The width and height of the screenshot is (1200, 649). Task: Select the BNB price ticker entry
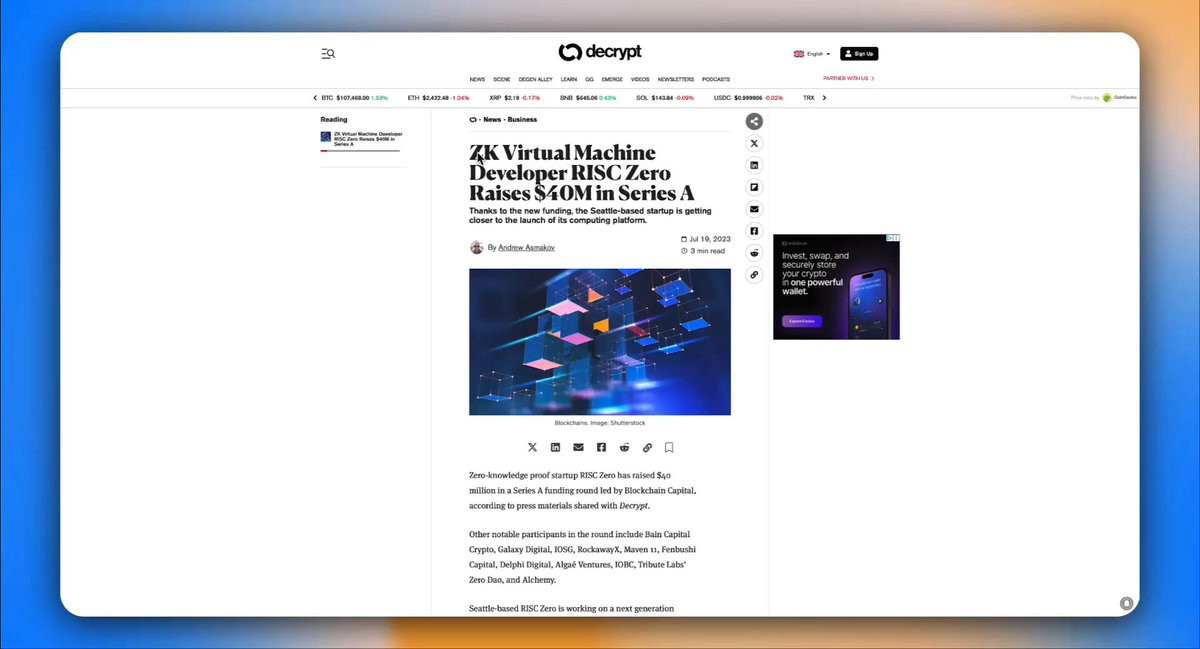point(588,98)
